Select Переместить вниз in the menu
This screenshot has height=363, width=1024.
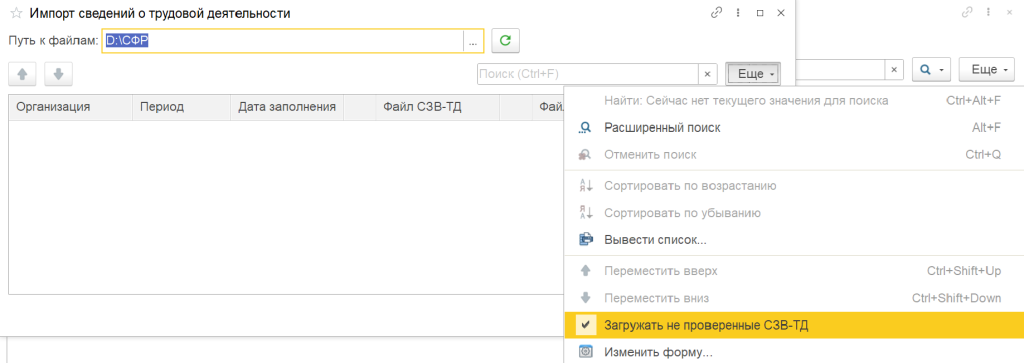point(794,298)
